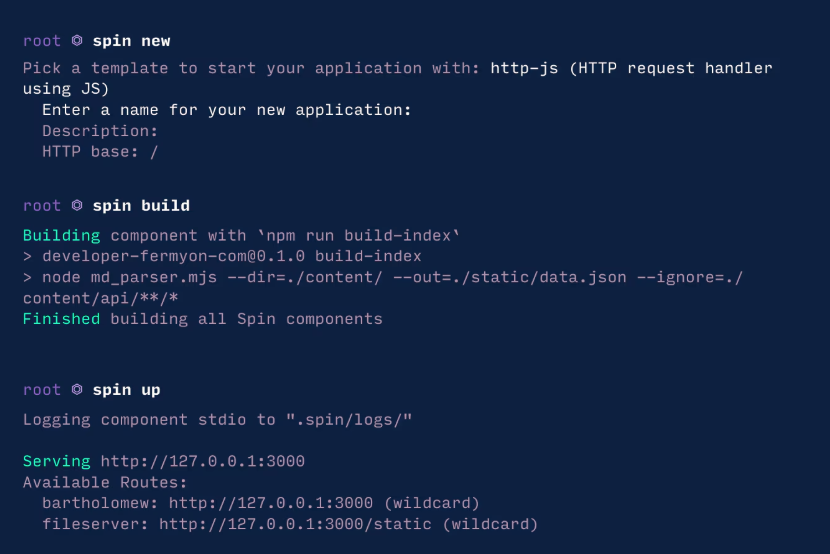Image resolution: width=830 pixels, height=554 pixels.
Task: Click the Description prompt line
Action: coord(100,131)
